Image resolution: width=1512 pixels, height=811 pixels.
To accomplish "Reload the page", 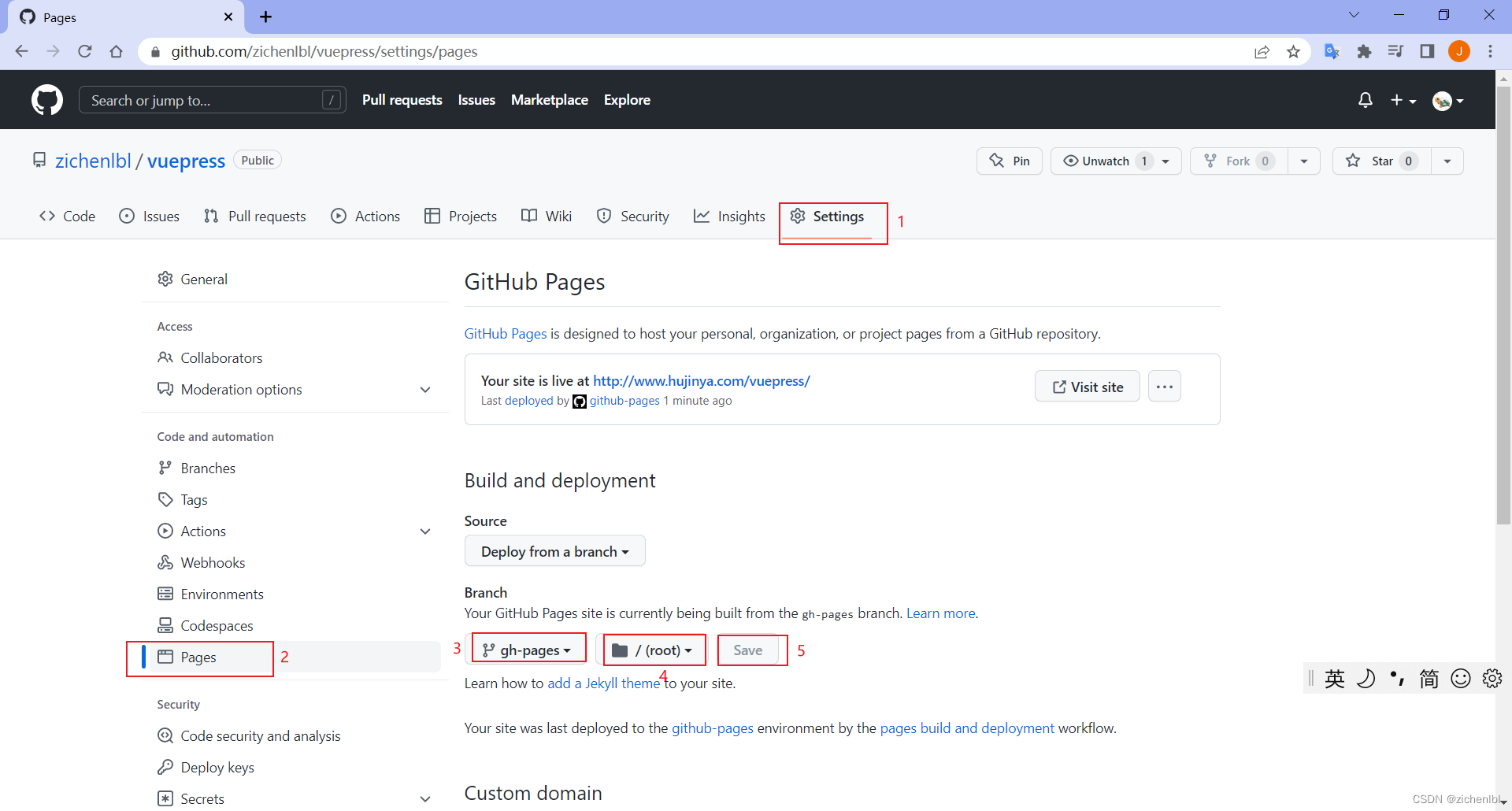I will 85,51.
